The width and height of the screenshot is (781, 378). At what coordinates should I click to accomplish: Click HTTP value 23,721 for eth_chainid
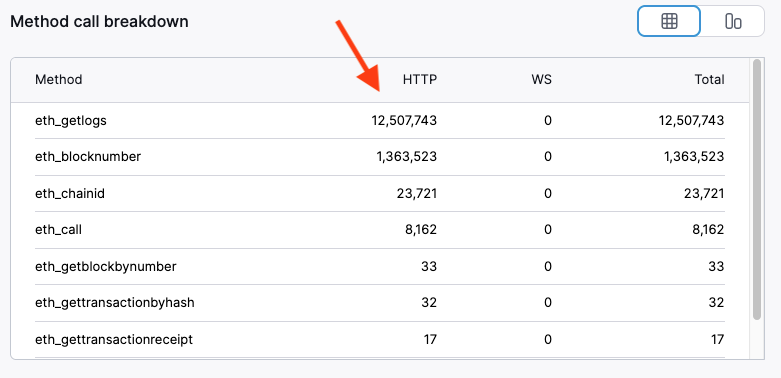point(417,194)
